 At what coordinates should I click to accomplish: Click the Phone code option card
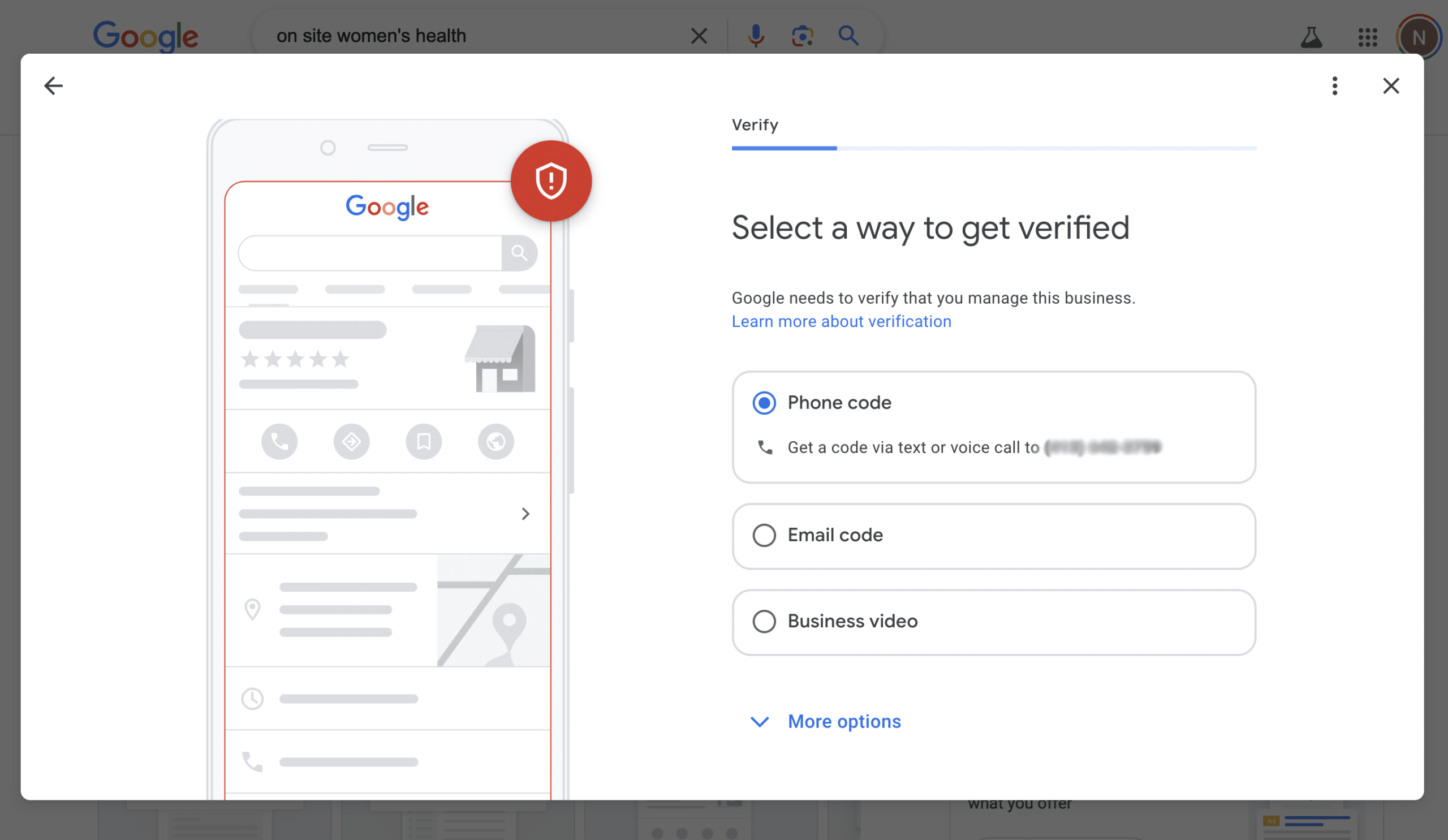(x=993, y=428)
